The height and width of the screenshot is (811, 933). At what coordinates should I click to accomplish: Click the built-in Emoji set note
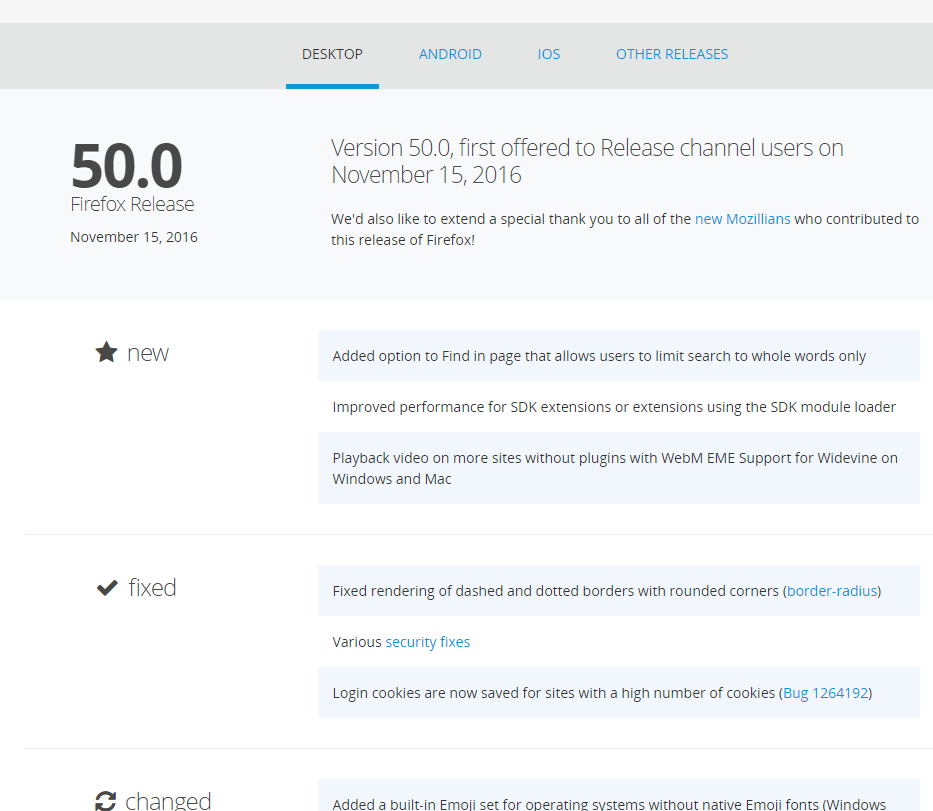(608, 803)
